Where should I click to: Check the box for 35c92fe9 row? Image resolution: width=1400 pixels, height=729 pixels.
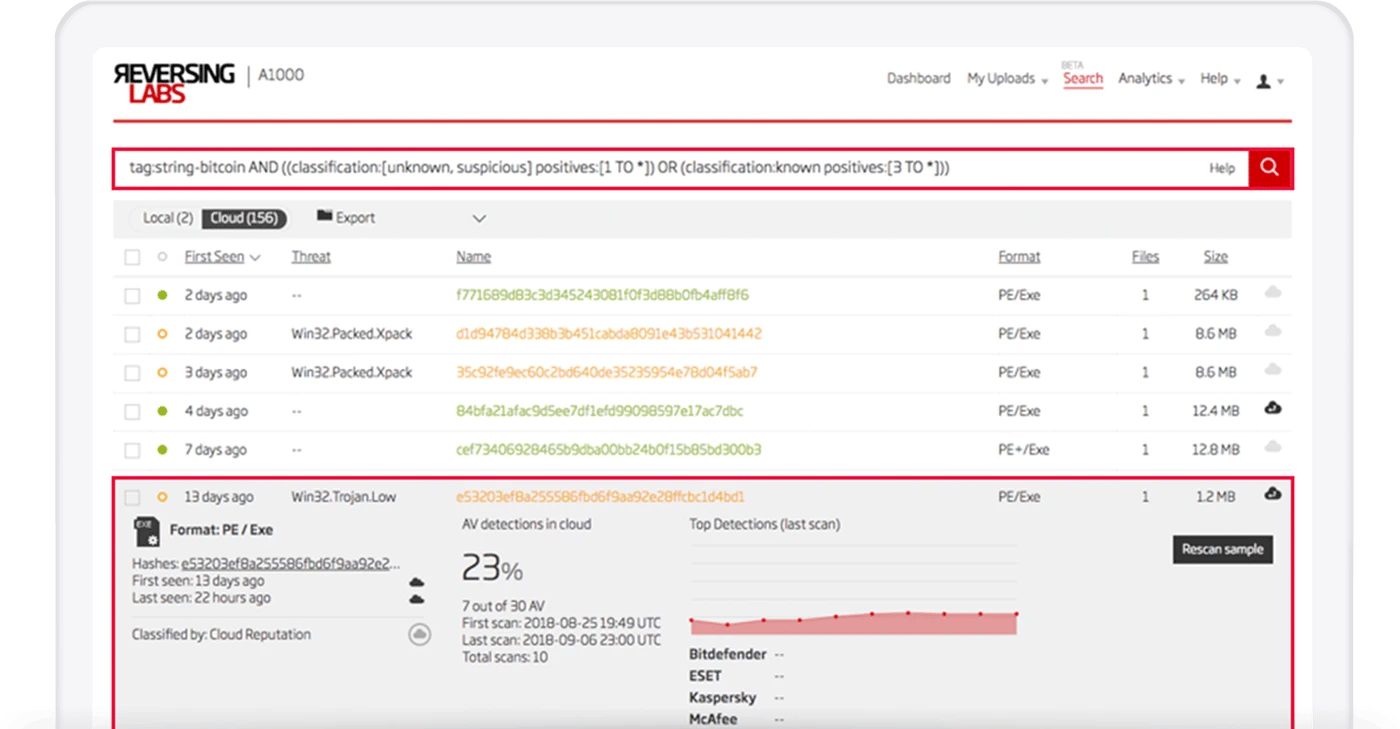[x=132, y=373]
